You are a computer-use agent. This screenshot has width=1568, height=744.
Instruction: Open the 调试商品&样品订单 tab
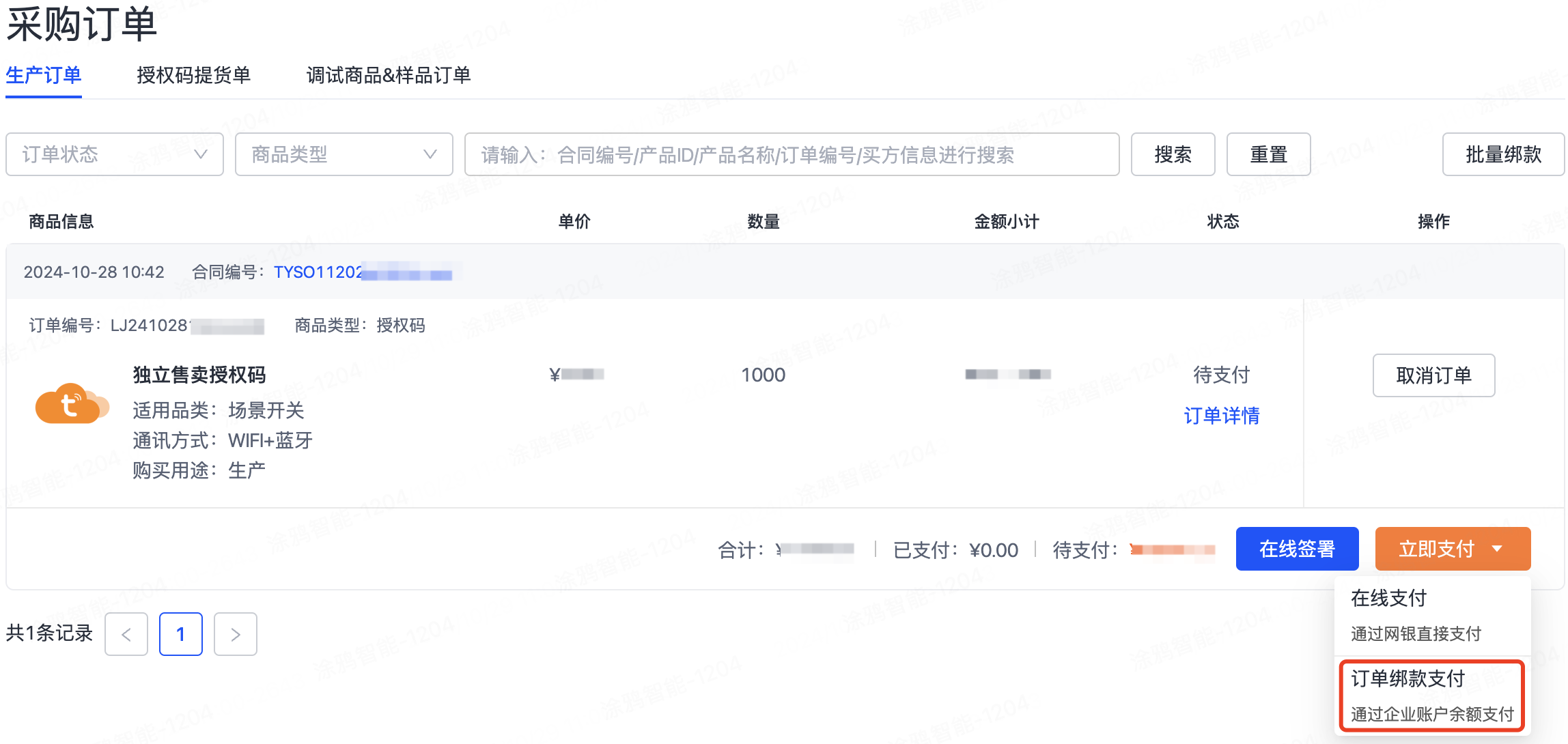tap(389, 75)
